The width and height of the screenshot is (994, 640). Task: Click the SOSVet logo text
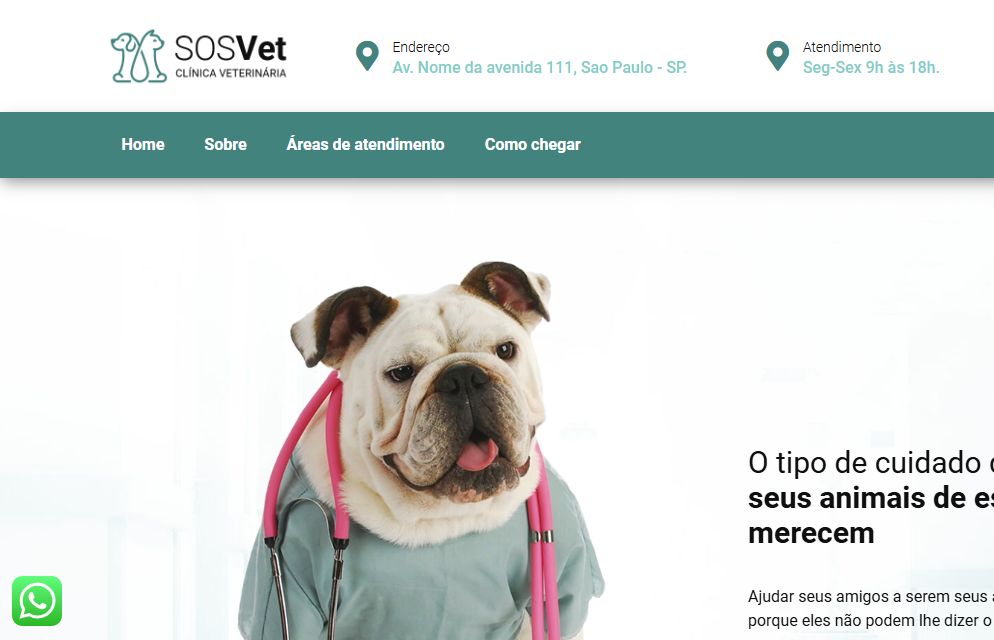click(230, 48)
